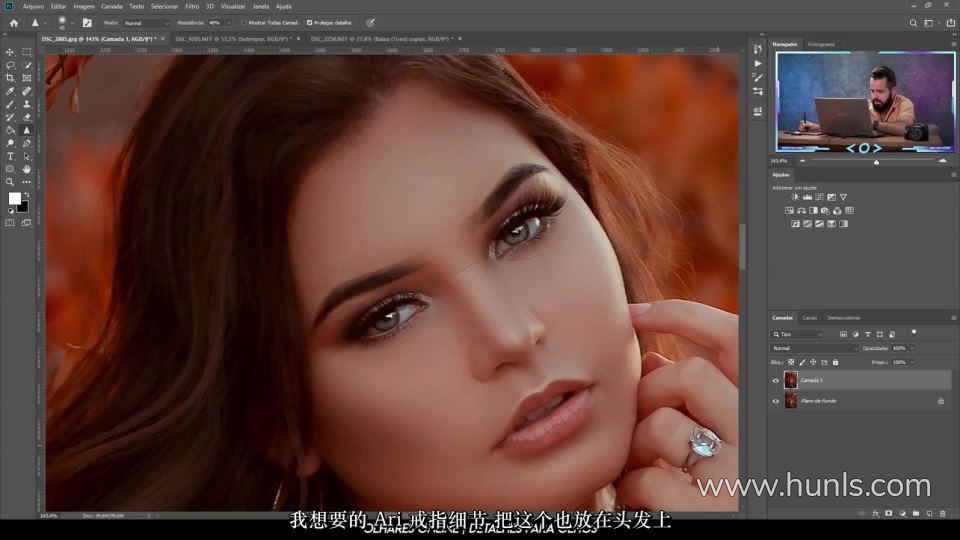Open layer blend mode Normal dropdown
The width and height of the screenshot is (960, 540).
point(815,348)
